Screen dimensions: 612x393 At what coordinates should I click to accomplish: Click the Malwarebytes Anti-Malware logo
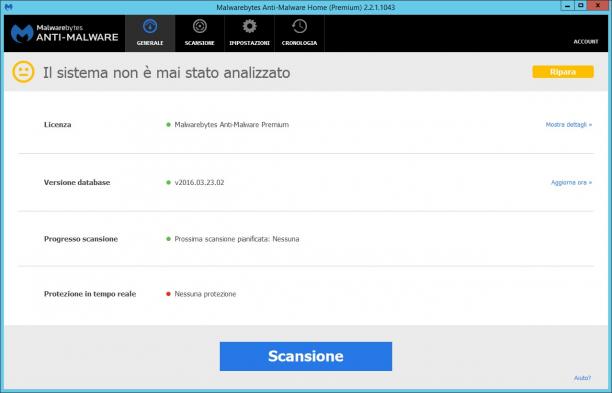click(x=64, y=34)
